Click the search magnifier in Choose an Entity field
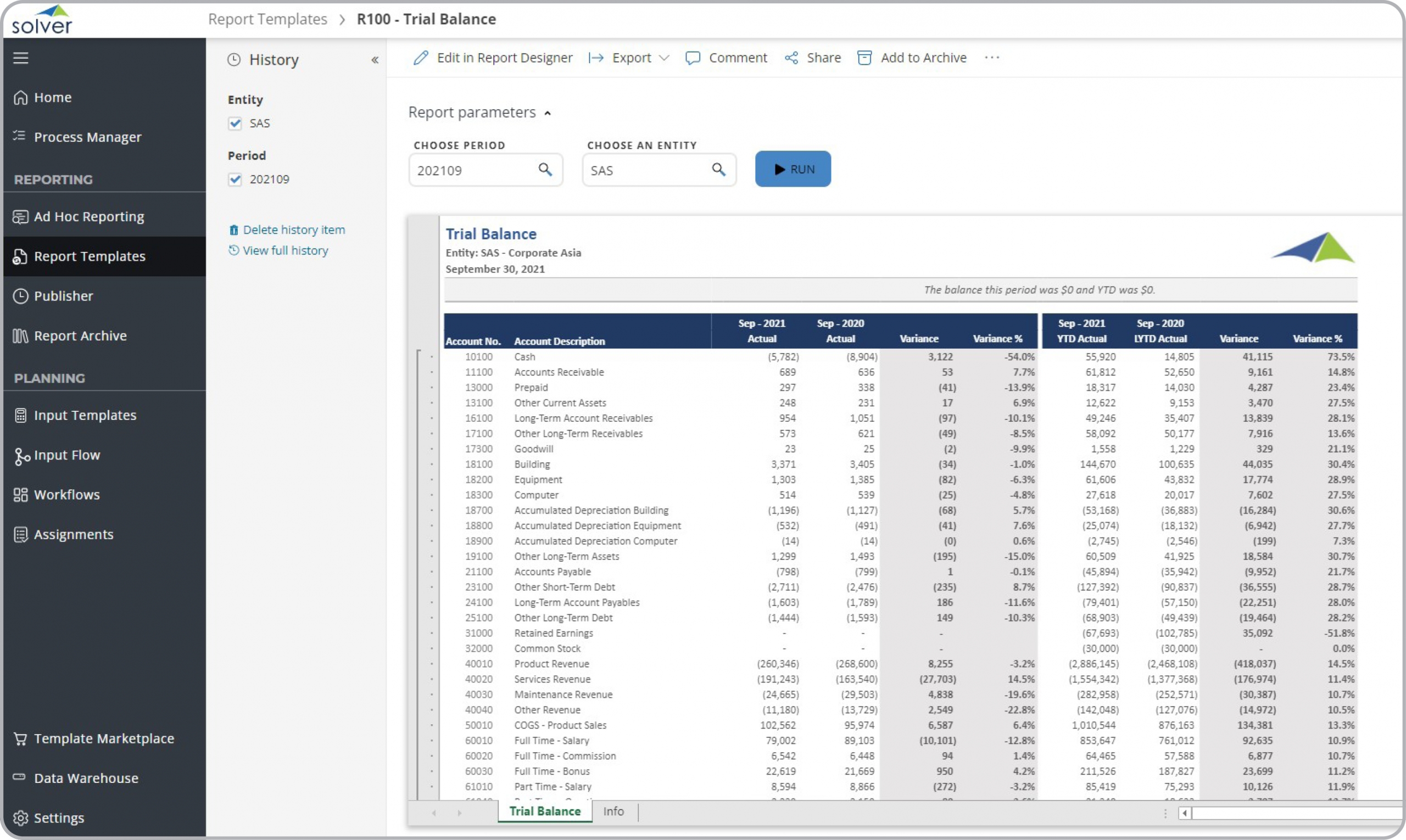 coord(718,169)
